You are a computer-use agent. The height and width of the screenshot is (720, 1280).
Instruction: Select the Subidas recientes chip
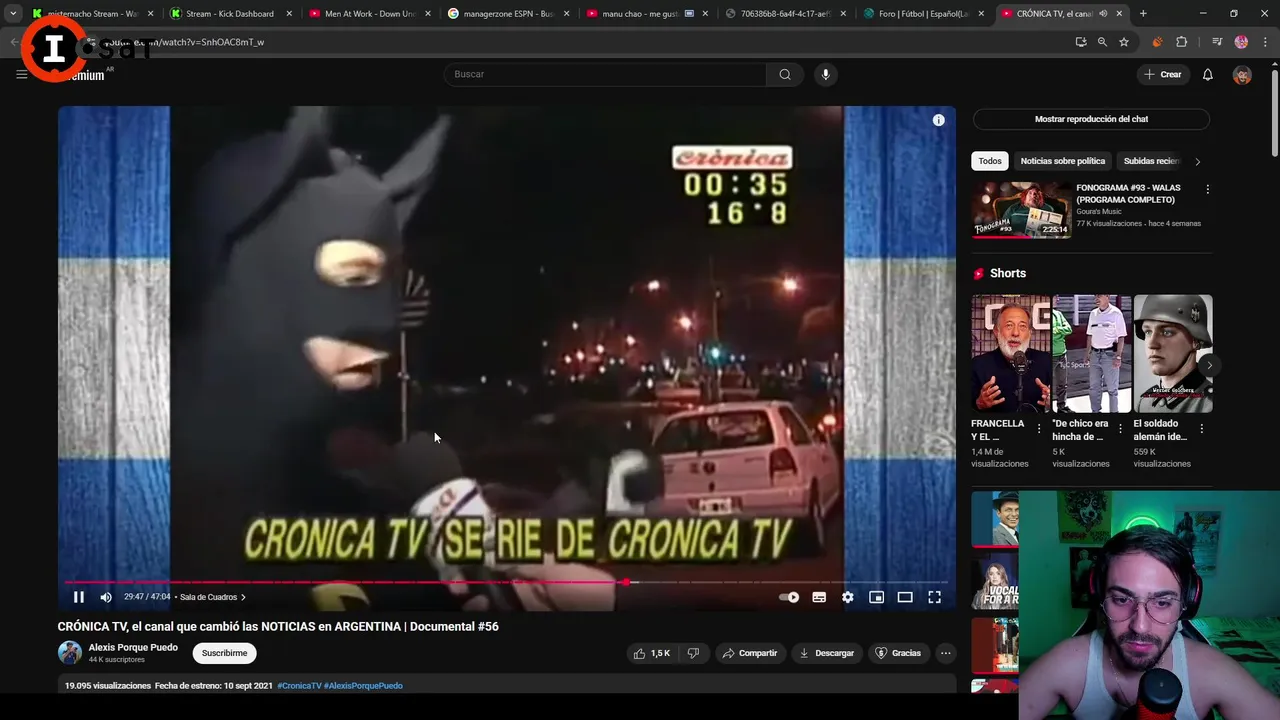pyautogui.click(x=1151, y=161)
